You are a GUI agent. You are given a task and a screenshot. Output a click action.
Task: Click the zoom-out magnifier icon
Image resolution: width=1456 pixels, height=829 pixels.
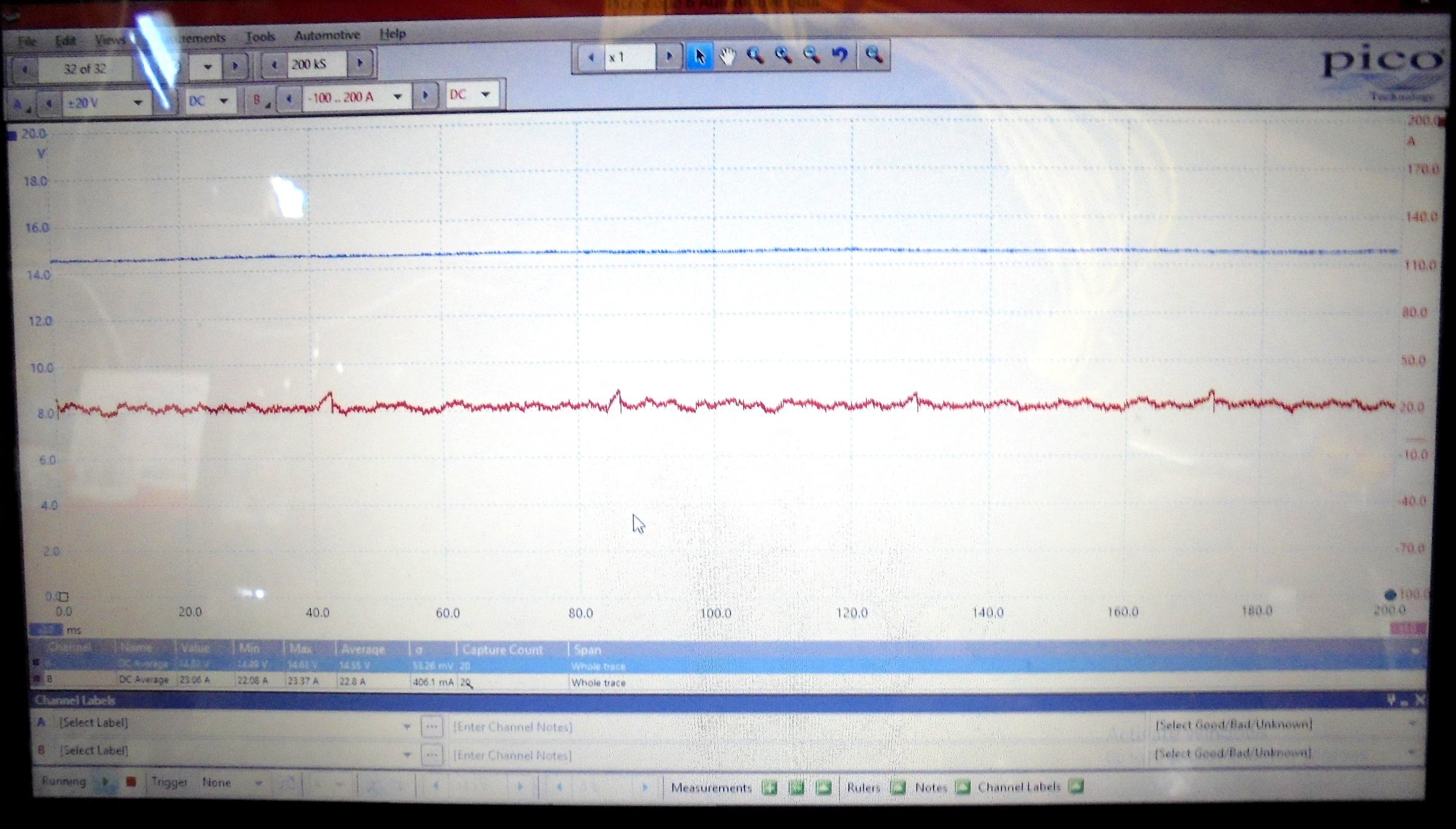812,56
